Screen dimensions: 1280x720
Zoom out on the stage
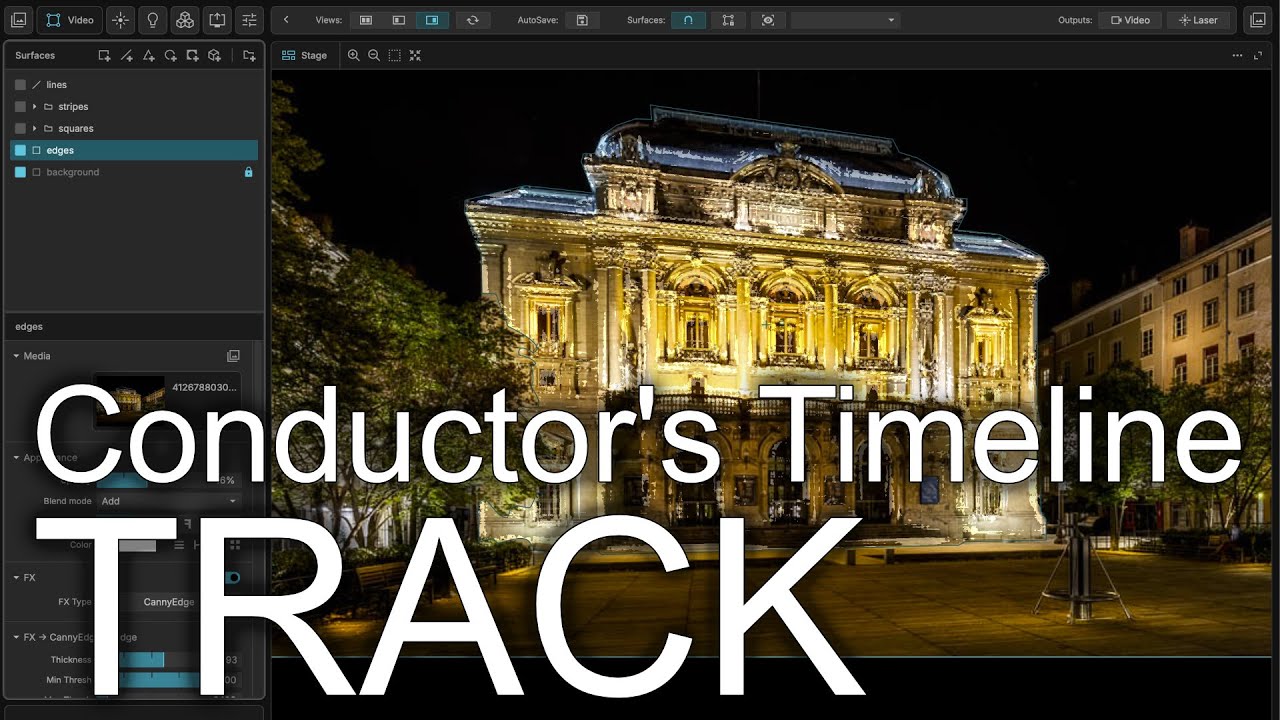[x=374, y=55]
